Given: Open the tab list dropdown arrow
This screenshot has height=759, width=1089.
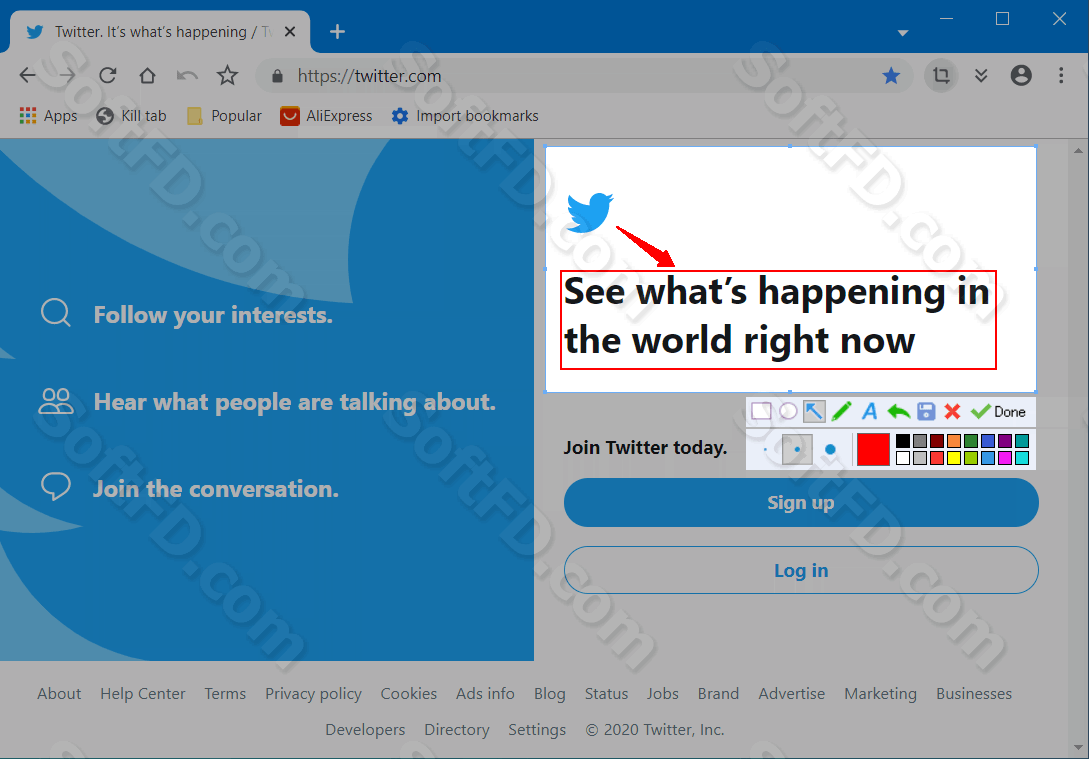Looking at the screenshot, I should pyautogui.click(x=903, y=33).
